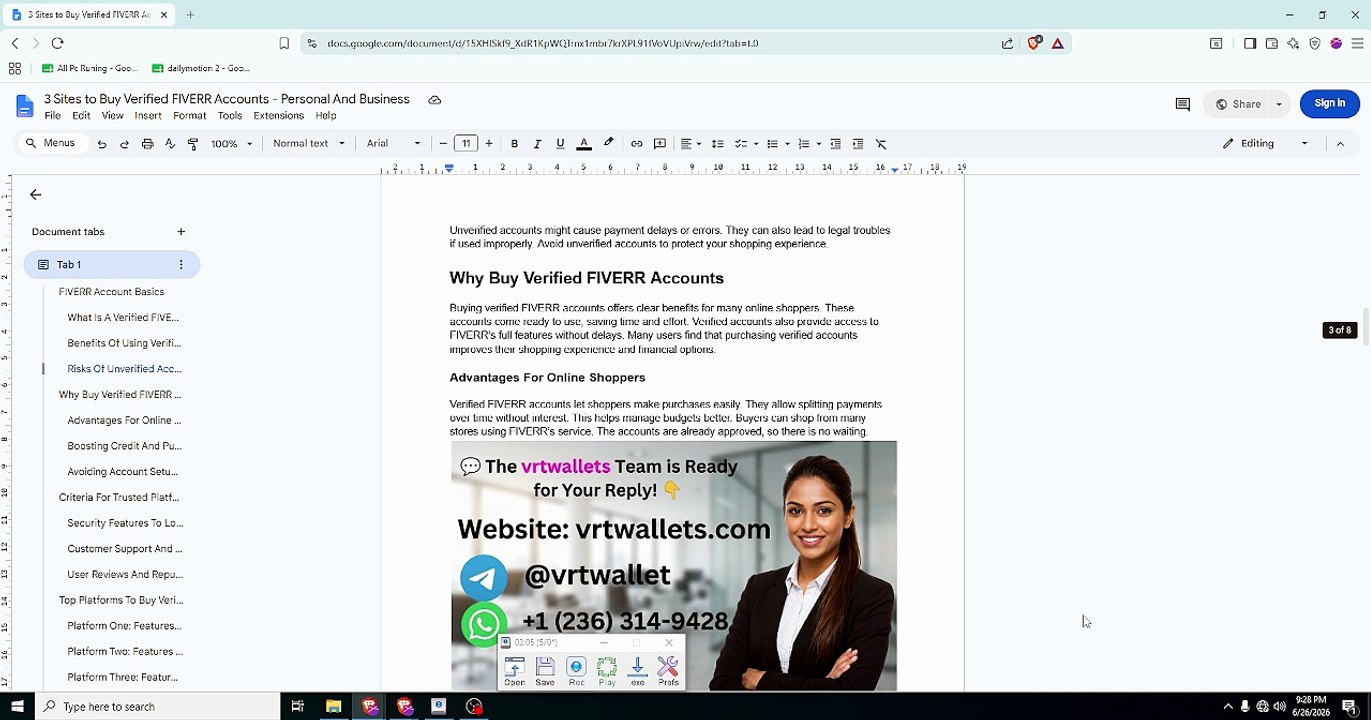
Task: Open the Insert menu
Action: click(148, 116)
